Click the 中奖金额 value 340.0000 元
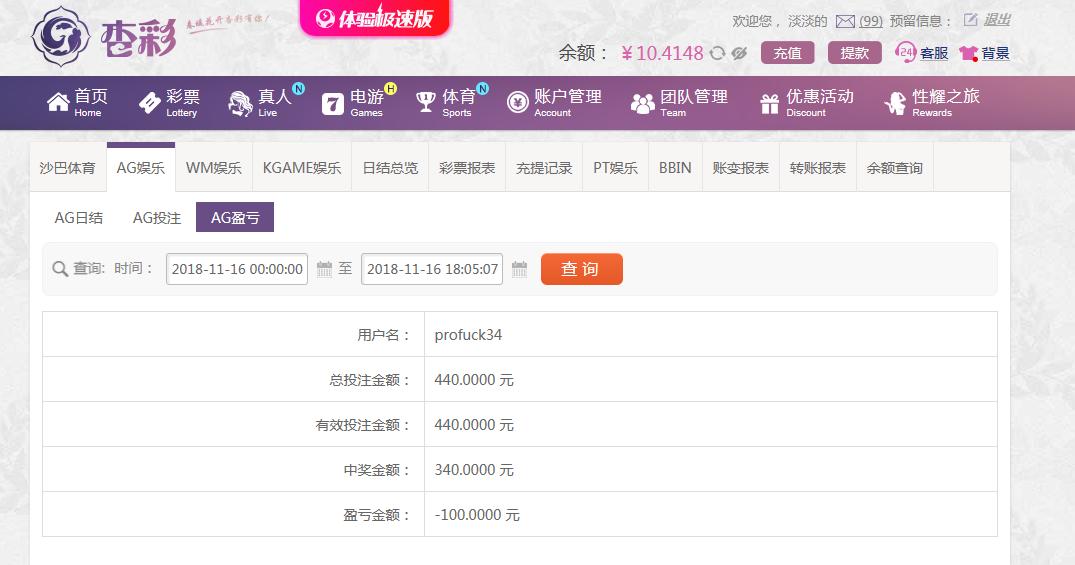The image size is (1075, 565). pyautogui.click(x=474, y=470)
